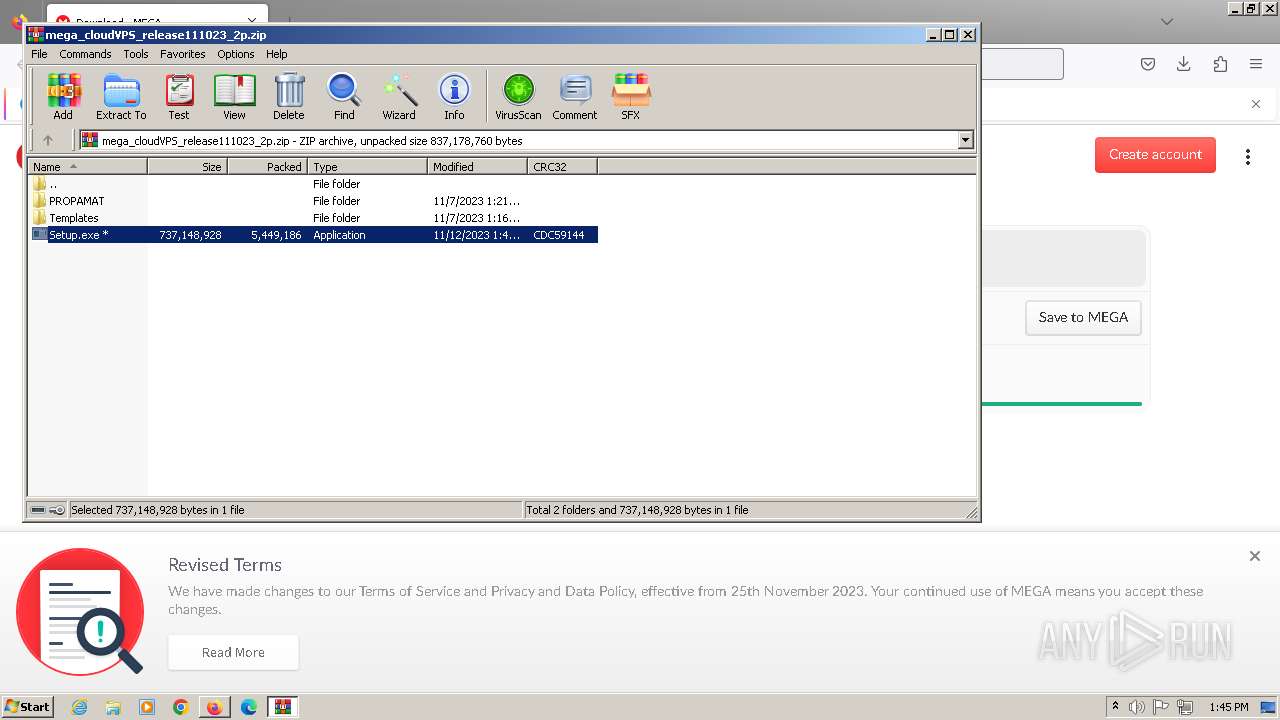The image size is (1280, 720).
Task: Select the Setup.exe file row
Action: [x=313, y=235]
